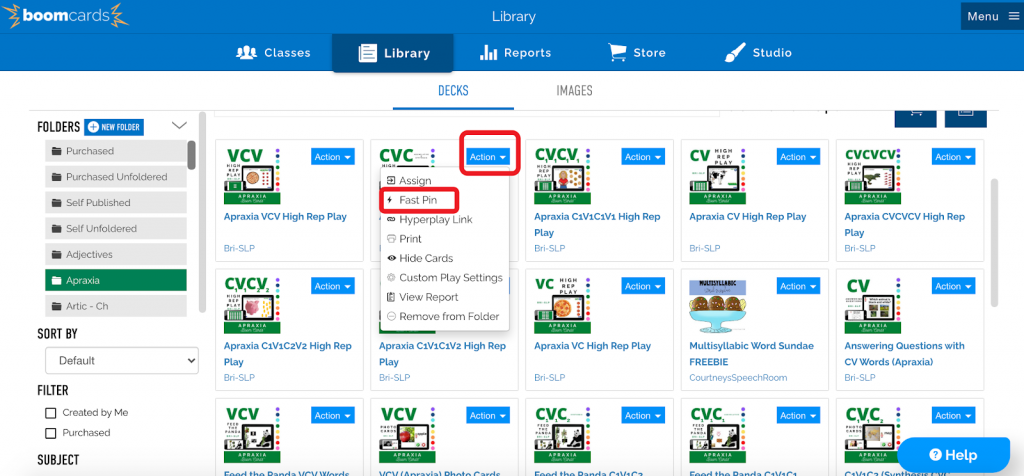1024x476 pixels.
Task: Open the Apraxia VC High Rep Play link
Action: pos(592,346)
